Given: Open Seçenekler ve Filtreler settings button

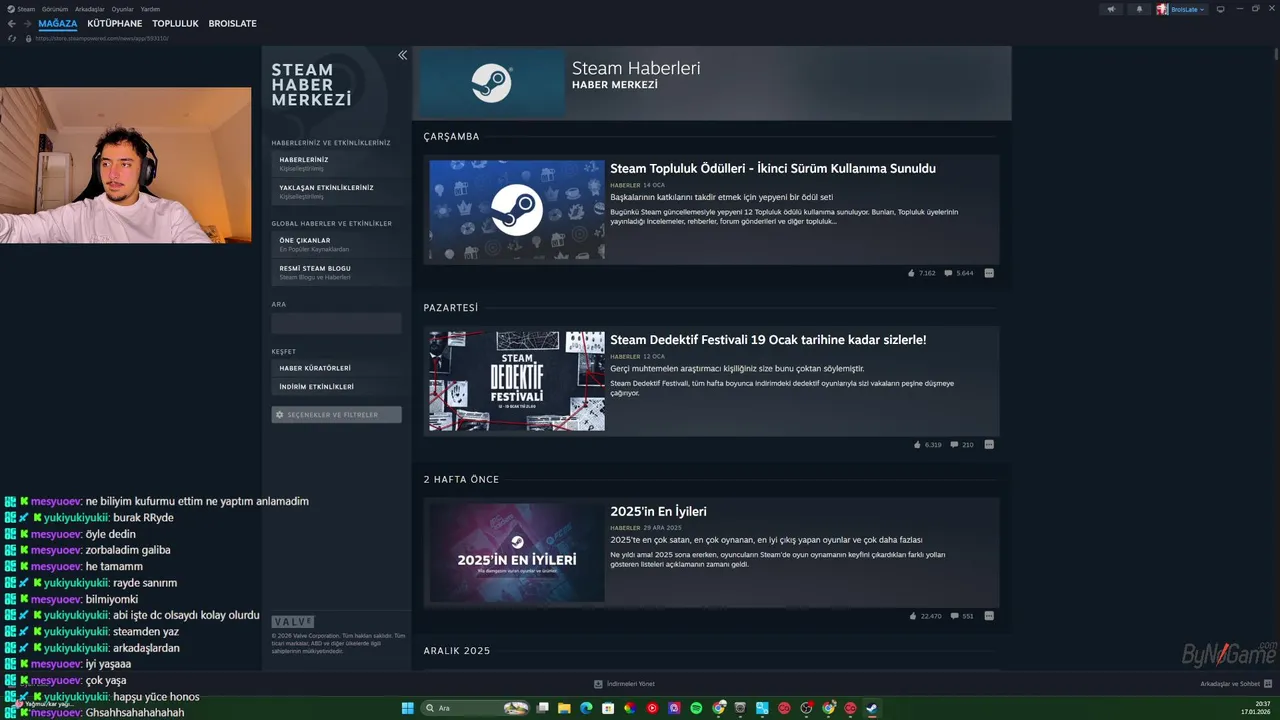Looking at the screenshot, I should (336, 414).
